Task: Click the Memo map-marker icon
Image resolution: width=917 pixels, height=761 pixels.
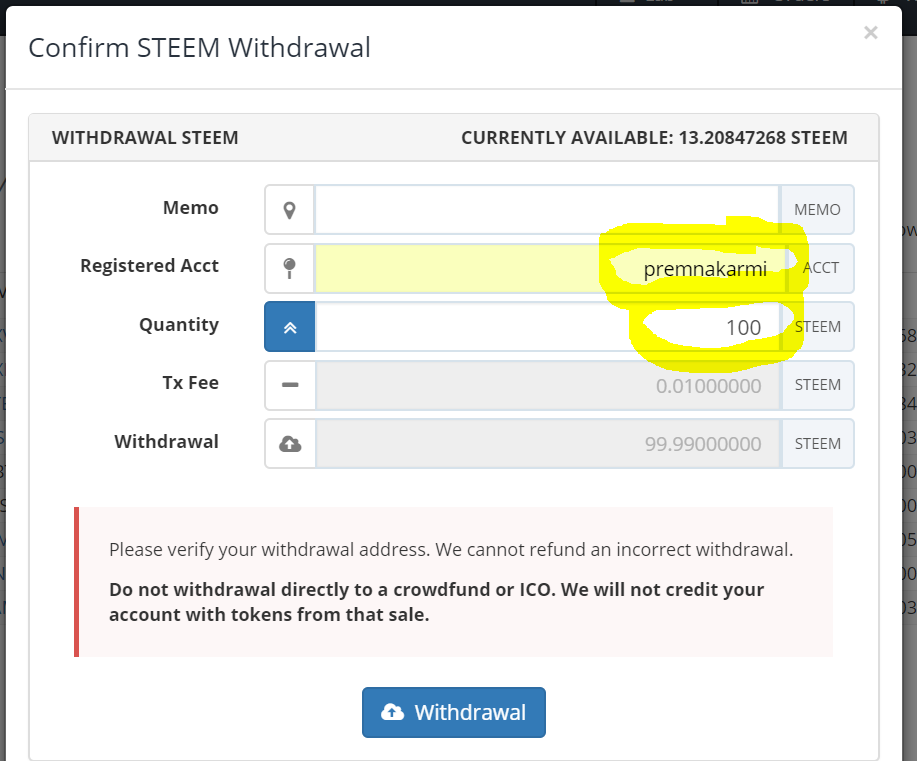Action: click(x=290, y=210)
